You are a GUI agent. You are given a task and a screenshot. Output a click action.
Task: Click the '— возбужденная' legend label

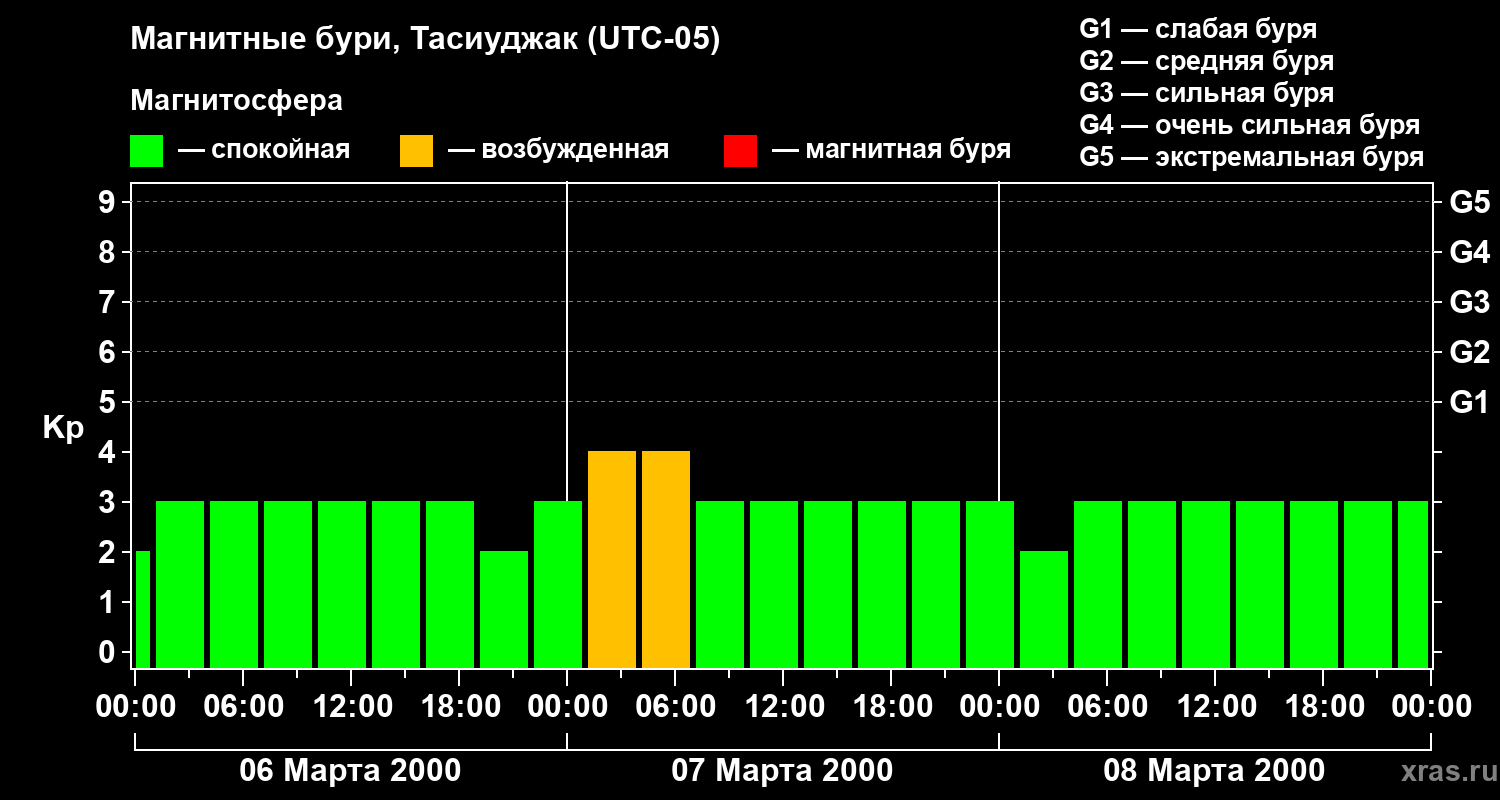pyautogui.click(x=558, y=151)
